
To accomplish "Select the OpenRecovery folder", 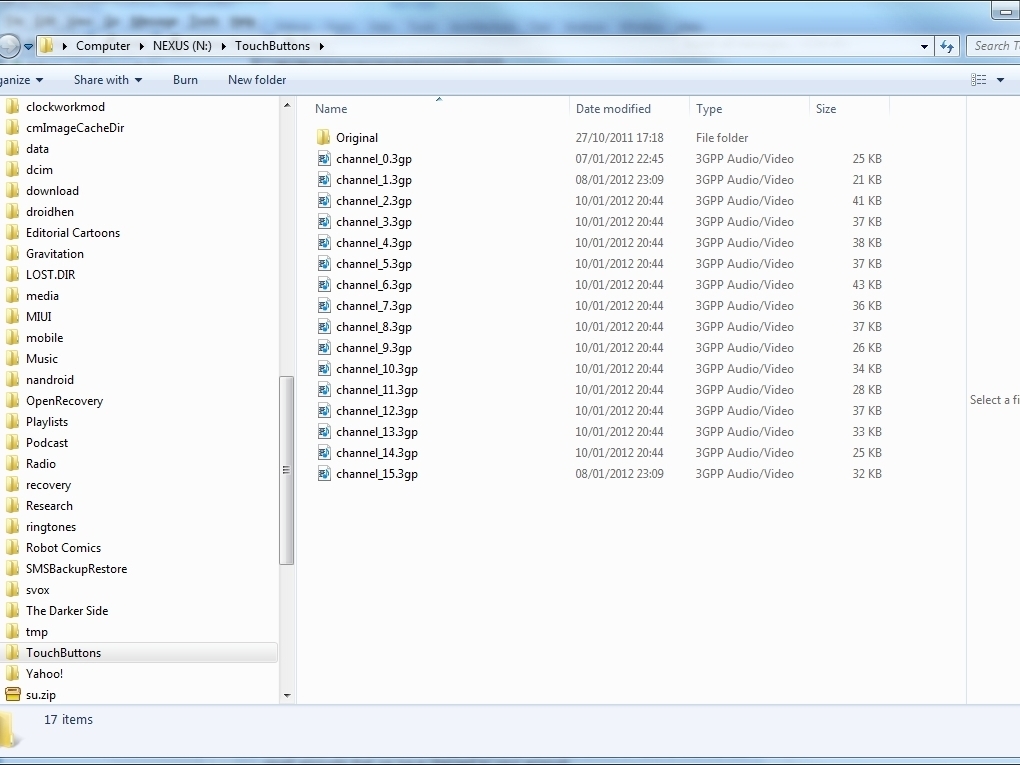I will (x=64, y=401).
